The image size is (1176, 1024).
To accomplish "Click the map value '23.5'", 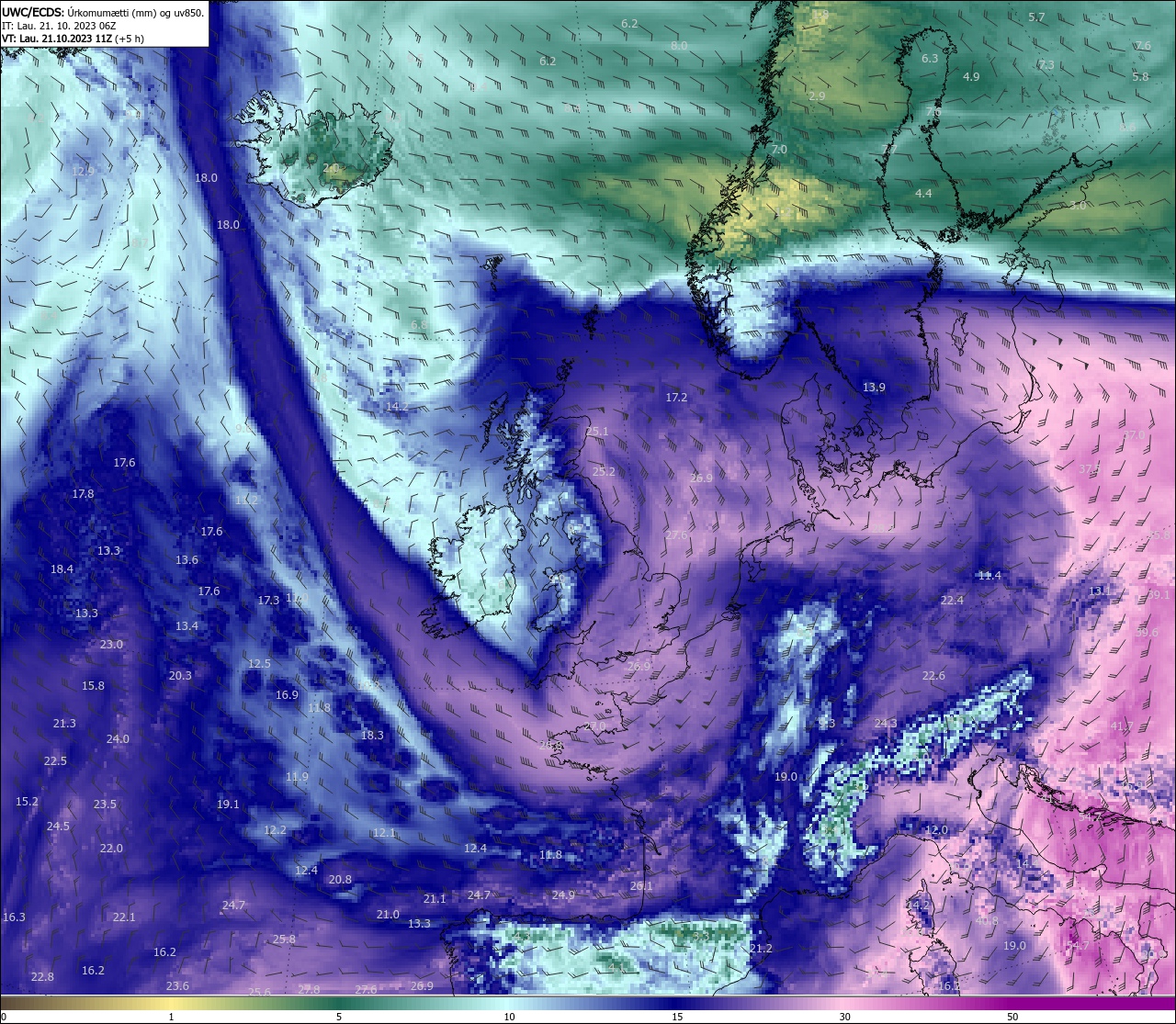I will [105, 805].
